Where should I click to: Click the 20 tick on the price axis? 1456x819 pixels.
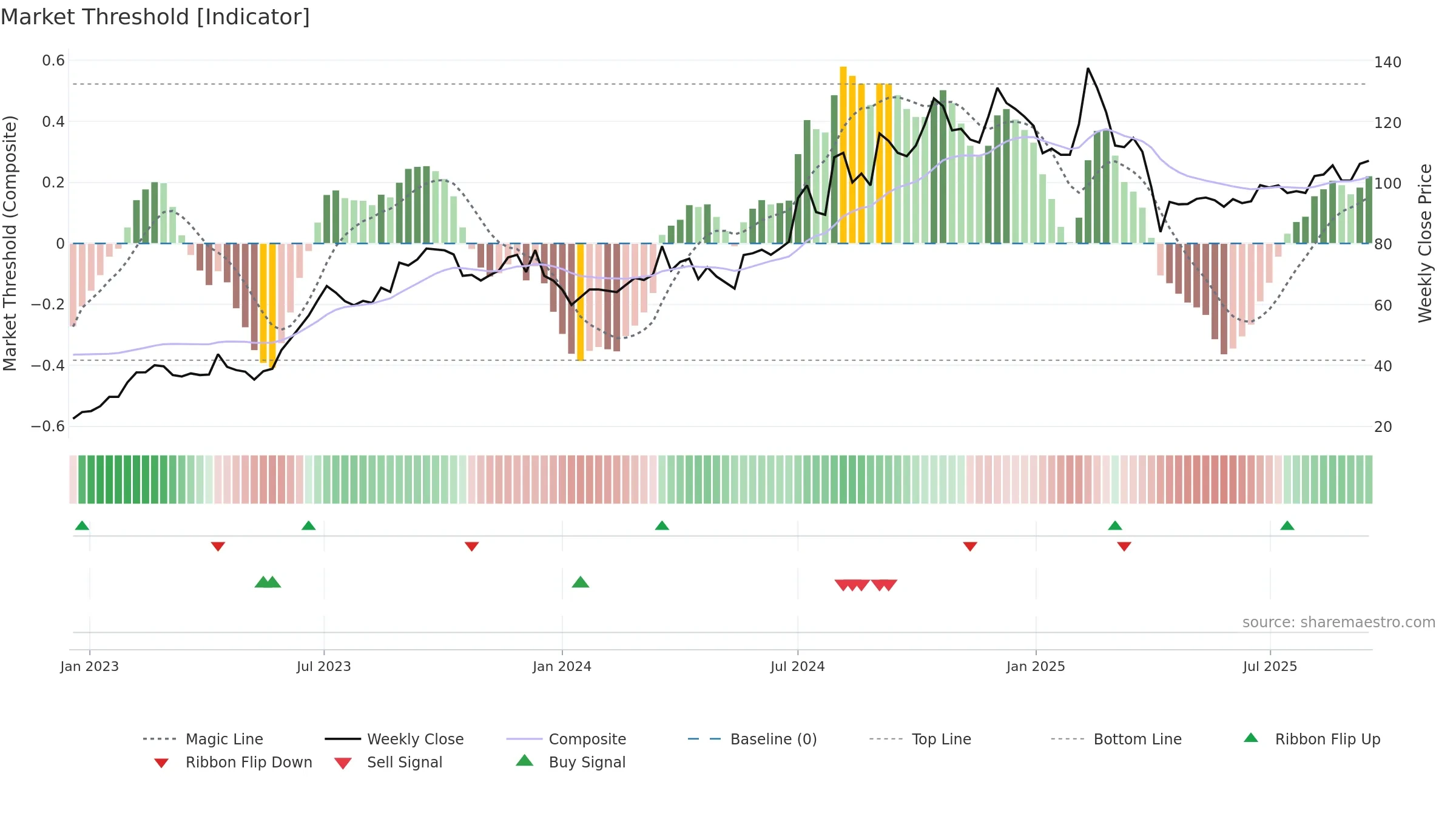[x=1383, y=426]
